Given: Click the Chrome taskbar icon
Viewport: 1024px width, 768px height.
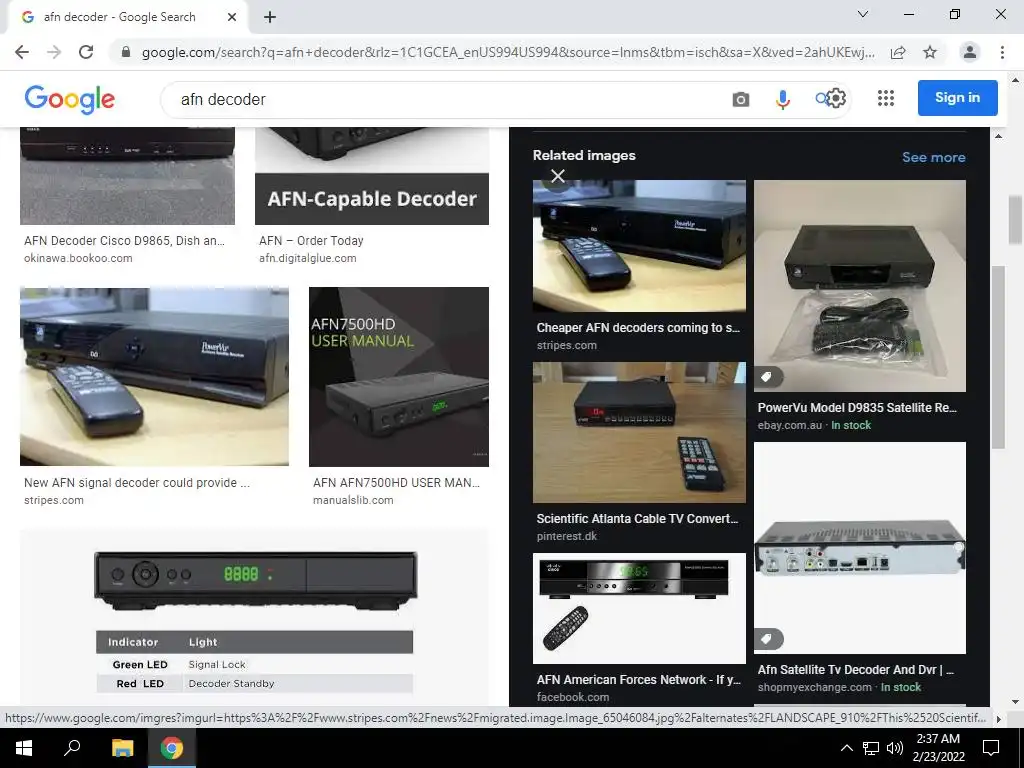Looking at the screenshot, I should (172, 748).
